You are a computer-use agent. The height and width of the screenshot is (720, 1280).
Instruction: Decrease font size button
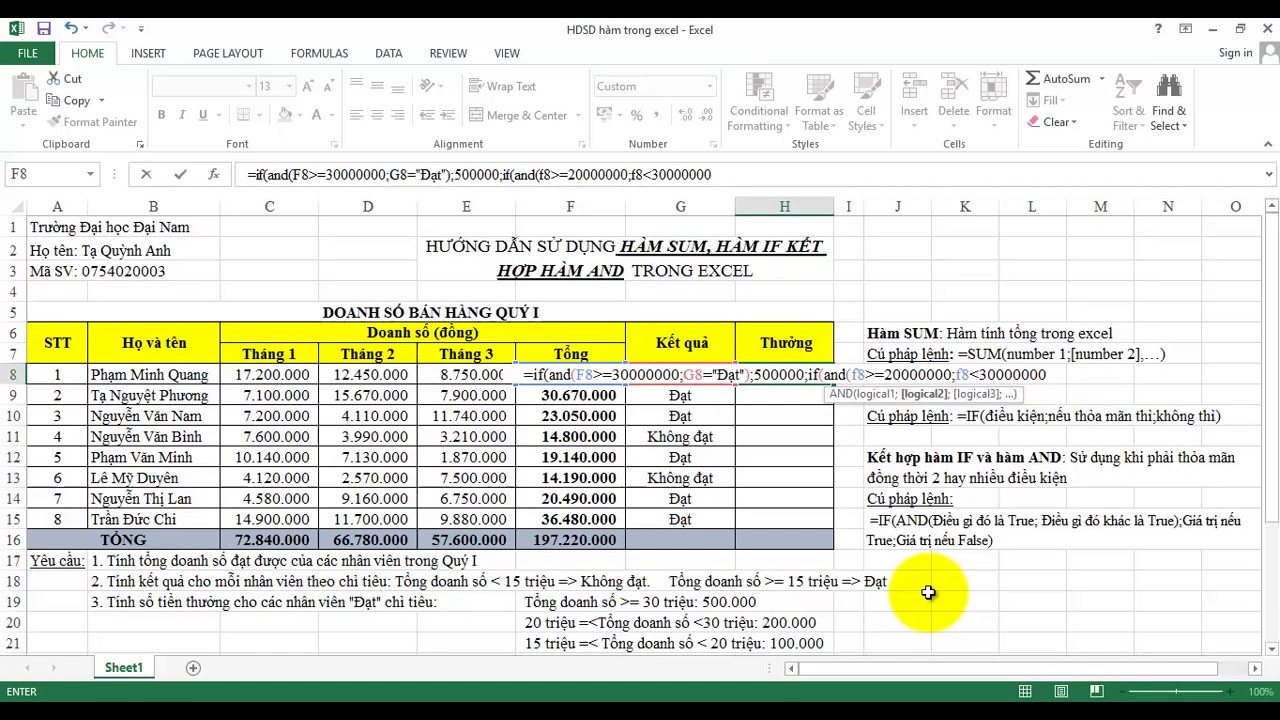click(x=329, y=86)
